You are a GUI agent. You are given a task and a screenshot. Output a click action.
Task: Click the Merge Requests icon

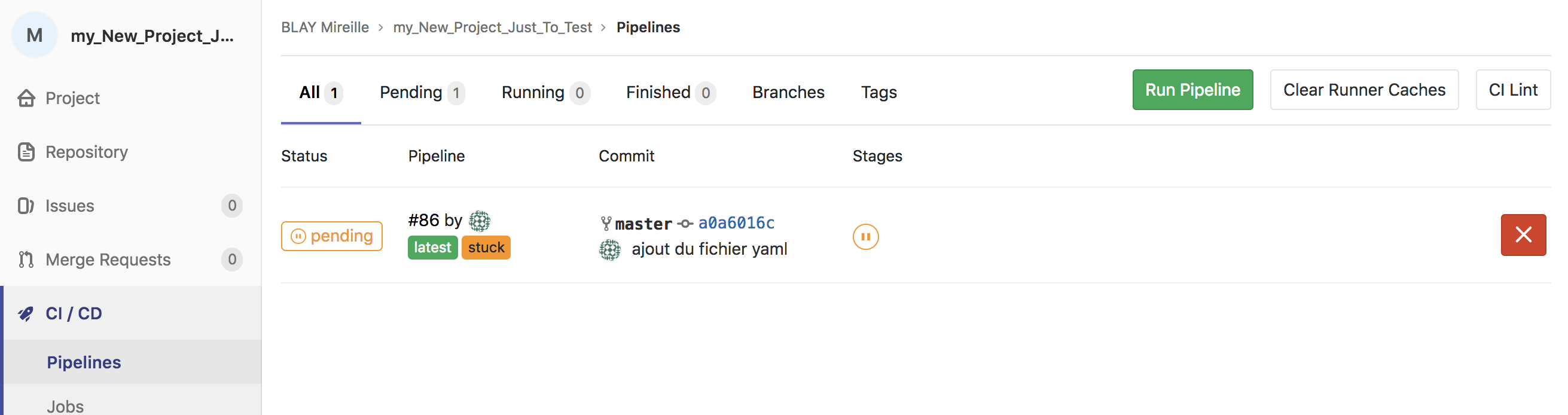tap(26, 260)
